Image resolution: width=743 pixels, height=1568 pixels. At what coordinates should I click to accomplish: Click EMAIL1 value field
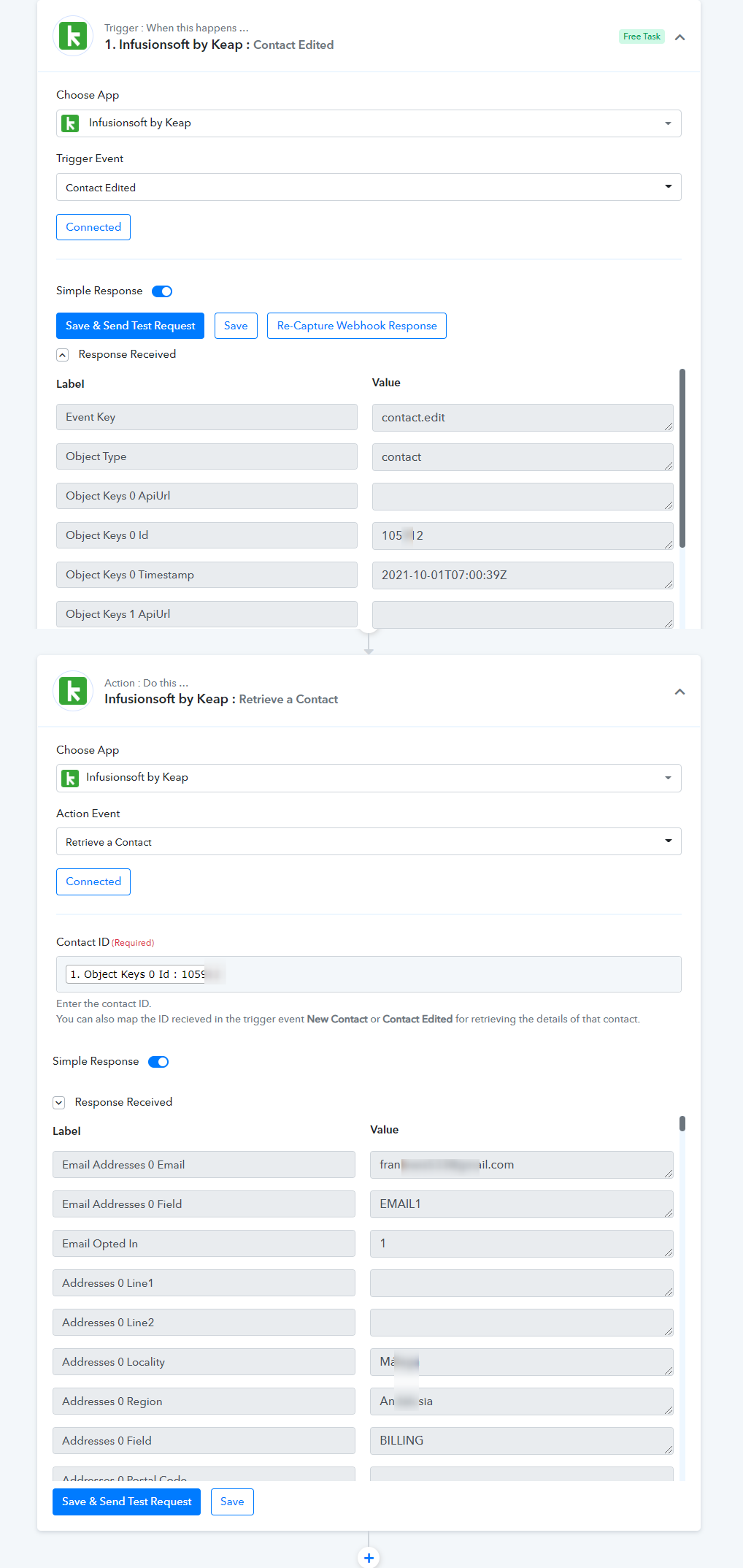pyautogui.click(x=521, y=1204)
